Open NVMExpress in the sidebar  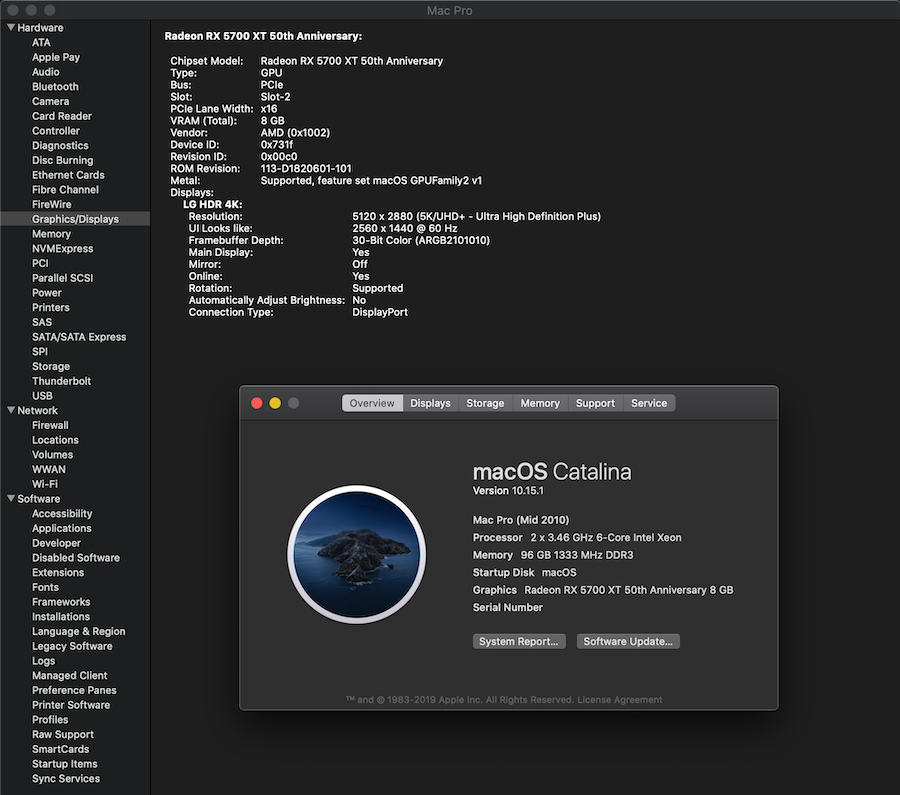[x=63, y=249]
